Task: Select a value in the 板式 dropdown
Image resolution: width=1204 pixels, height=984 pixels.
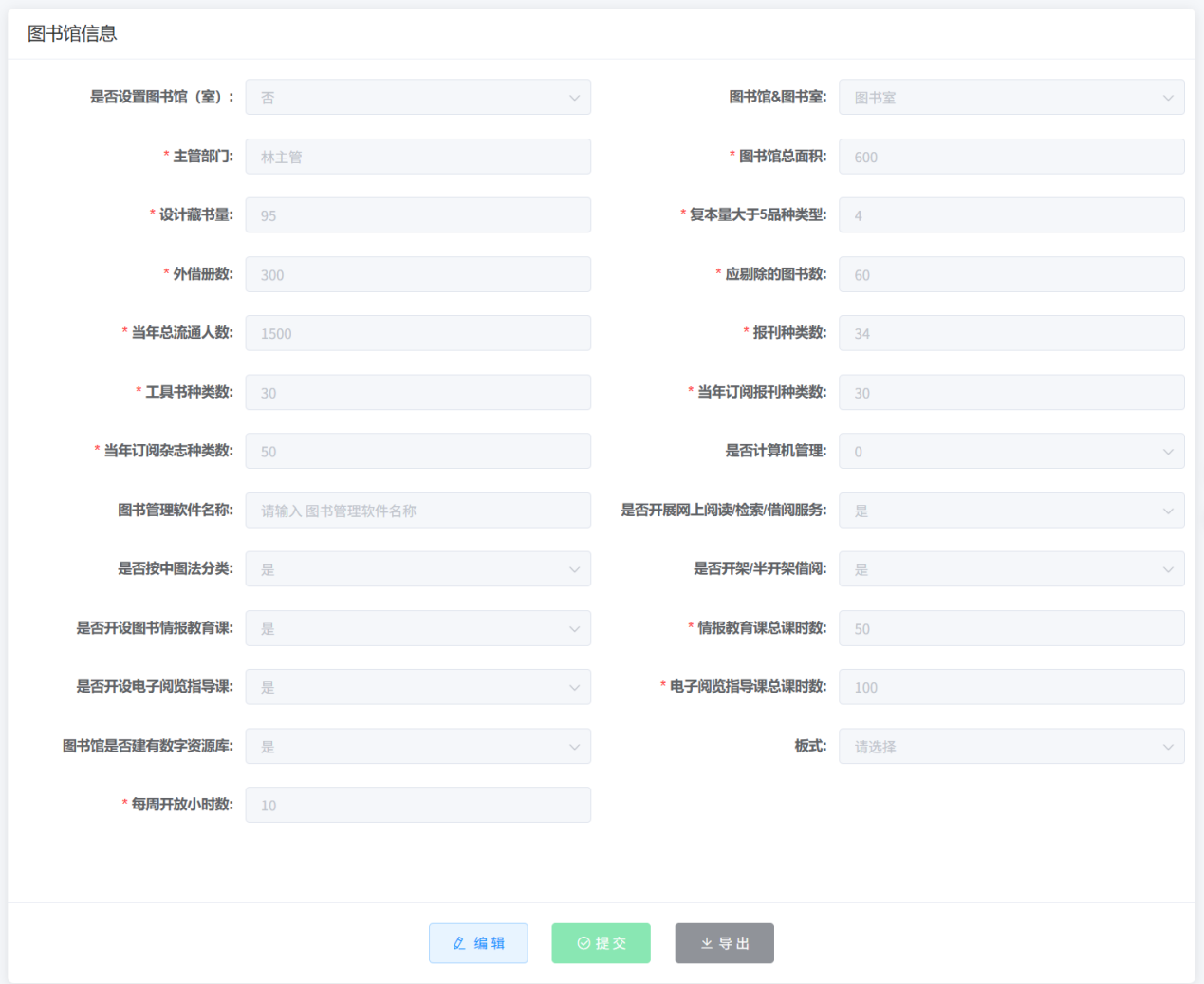Action: coord(1010,747)
